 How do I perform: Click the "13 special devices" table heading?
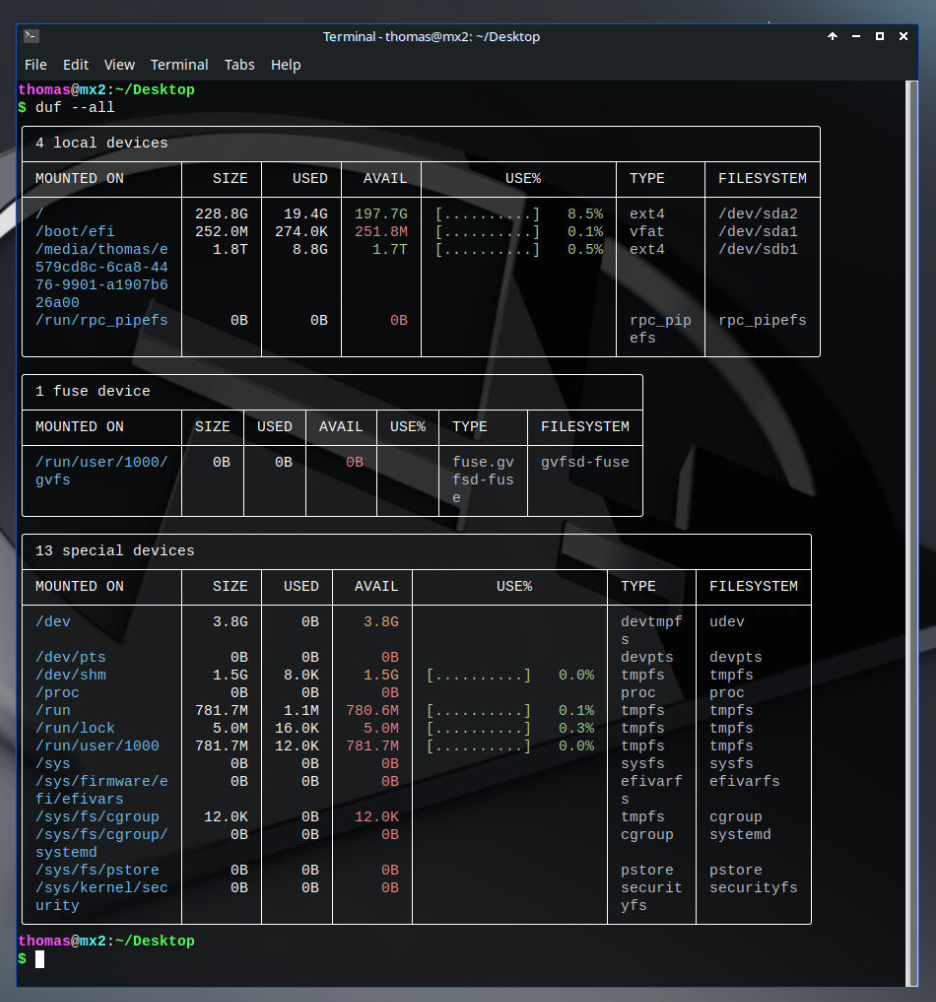115,551
